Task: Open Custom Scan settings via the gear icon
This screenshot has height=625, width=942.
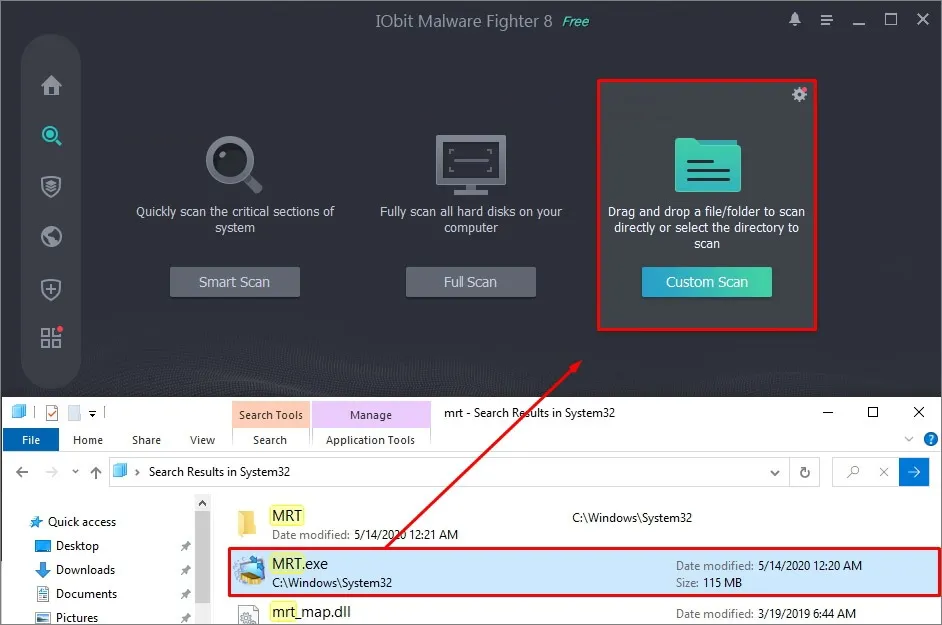Action: (799, 93)
